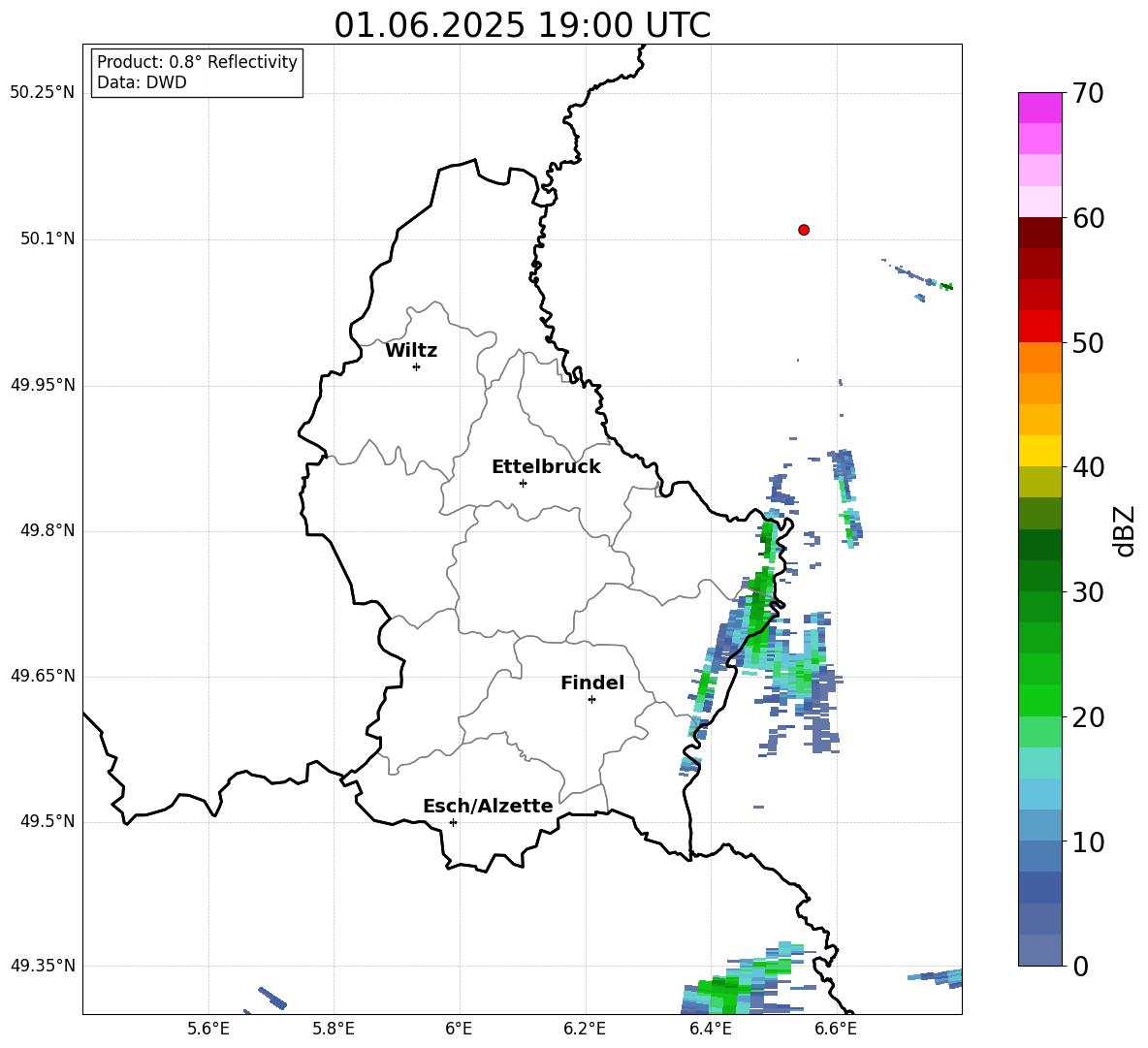Click the 'Data: DWD' text

pyautogui.click(x=142, y=82)
